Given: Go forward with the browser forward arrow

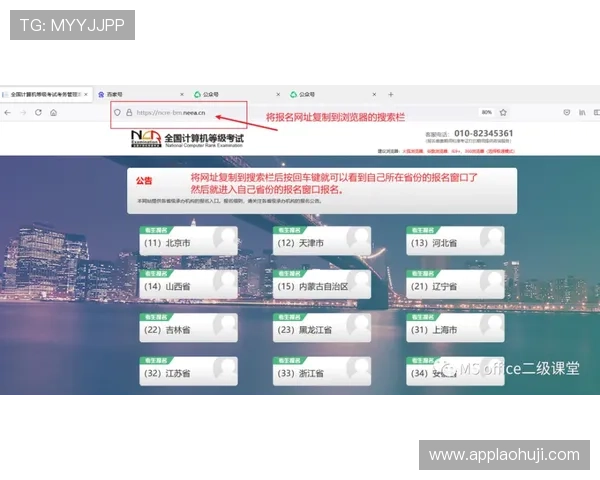Looking at the screenshot, I should coord(23,113).
